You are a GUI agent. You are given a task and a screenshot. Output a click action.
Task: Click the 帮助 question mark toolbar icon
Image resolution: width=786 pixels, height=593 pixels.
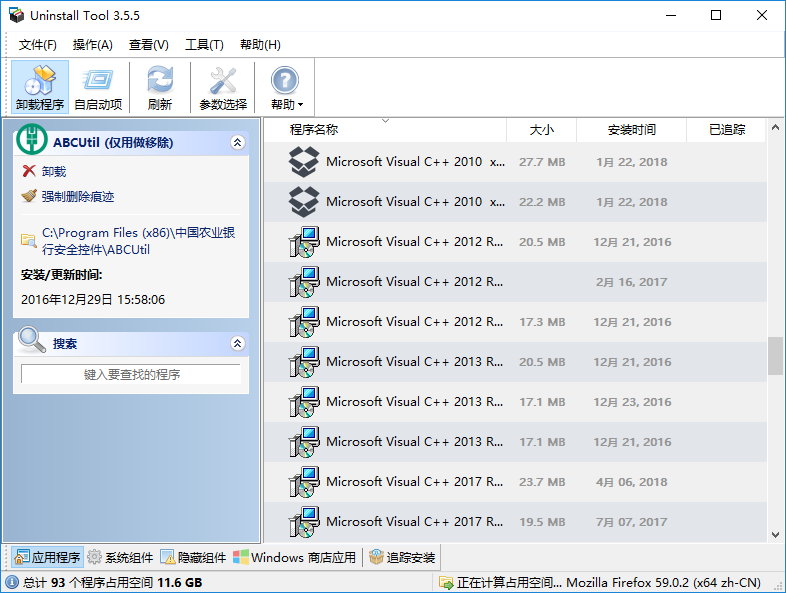(x=285, y=80)
